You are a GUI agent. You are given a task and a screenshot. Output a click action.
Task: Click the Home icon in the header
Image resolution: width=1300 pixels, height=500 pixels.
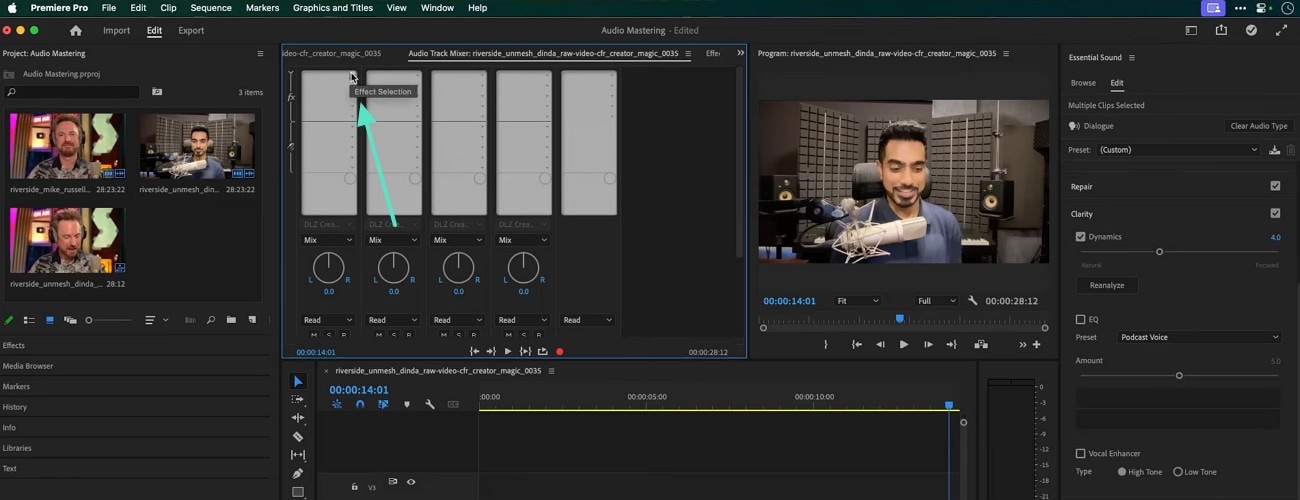point(75,31)
